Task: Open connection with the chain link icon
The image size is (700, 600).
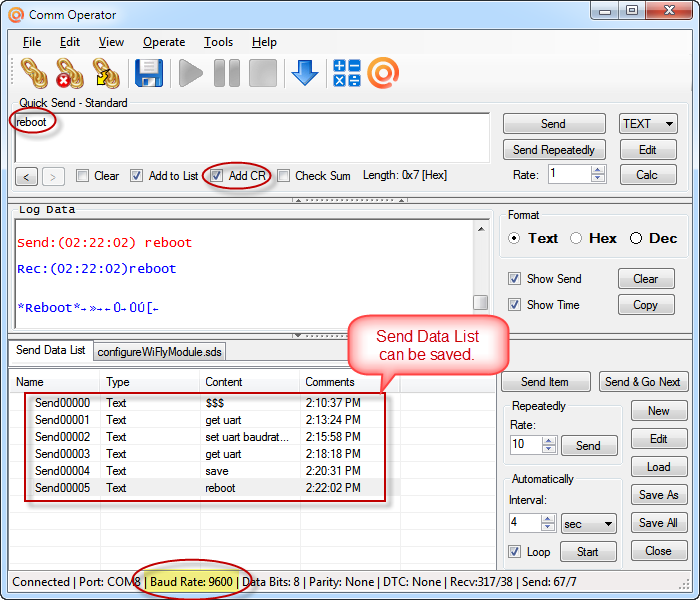Action: [34, 73]
